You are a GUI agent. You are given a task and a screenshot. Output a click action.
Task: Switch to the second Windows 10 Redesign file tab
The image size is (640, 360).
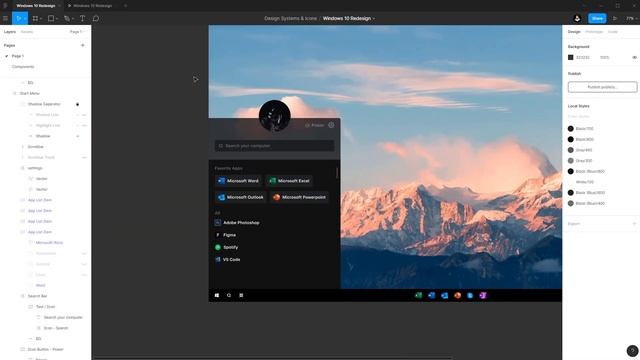click(93, 6)
